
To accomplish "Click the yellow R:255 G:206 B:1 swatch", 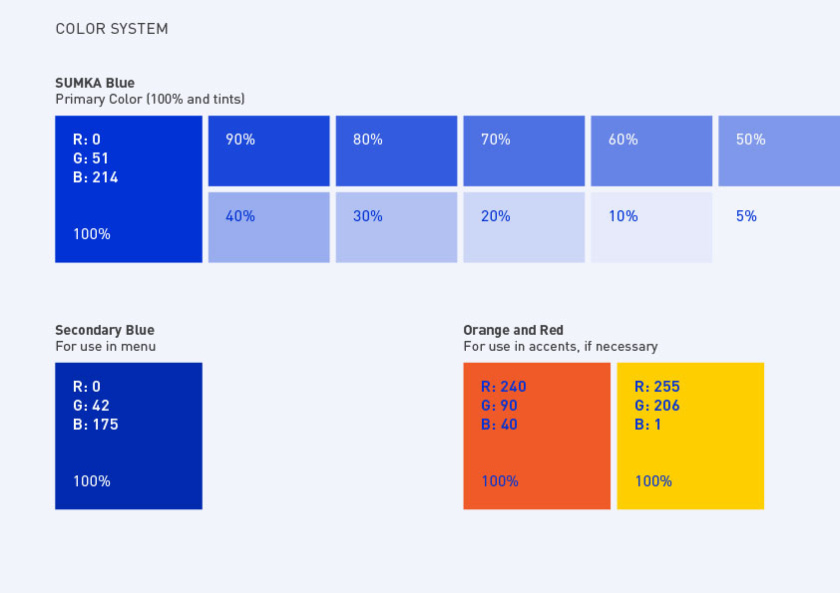I will click(690, 436).
